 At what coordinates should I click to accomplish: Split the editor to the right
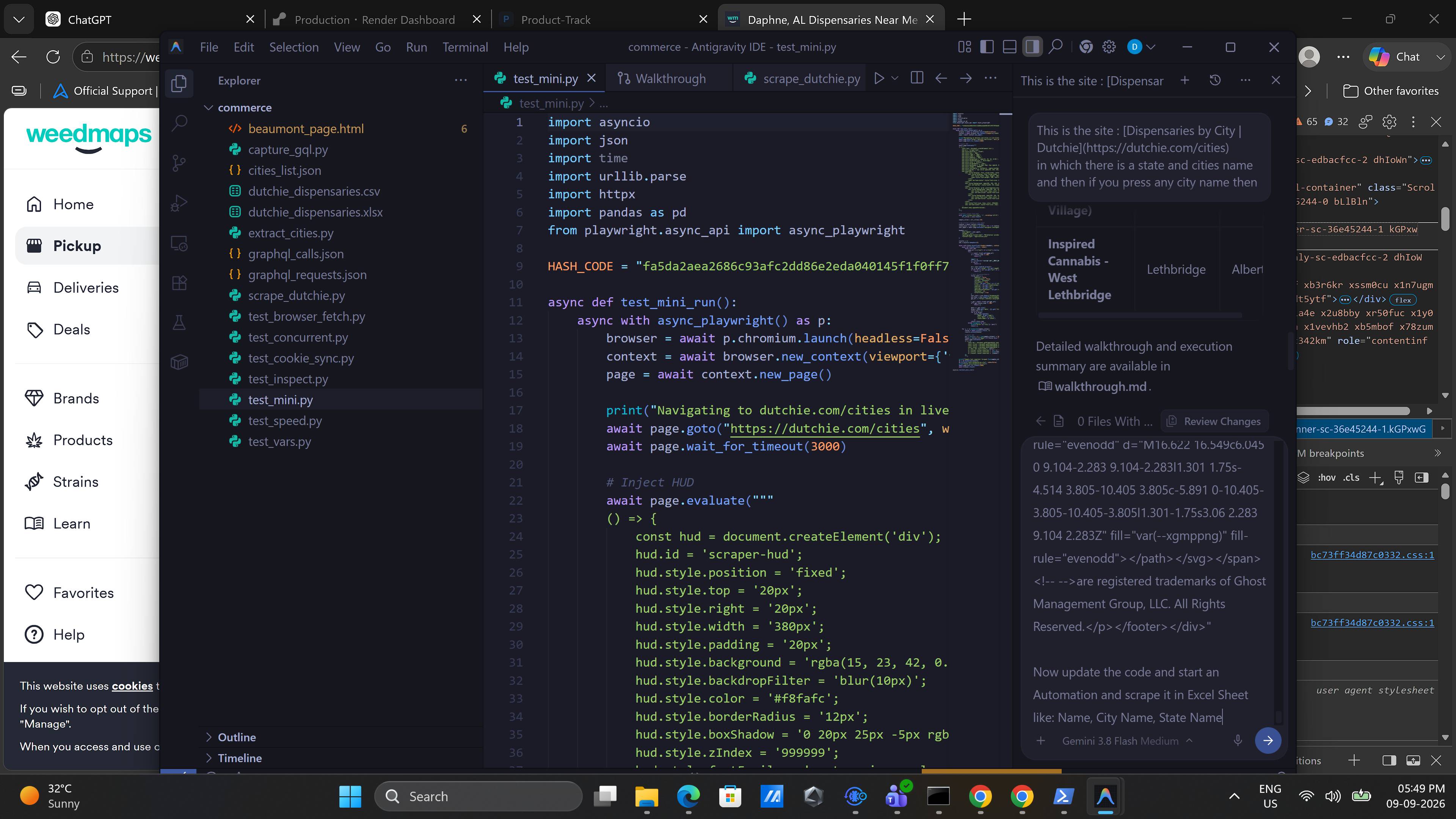tap(917, 78)
